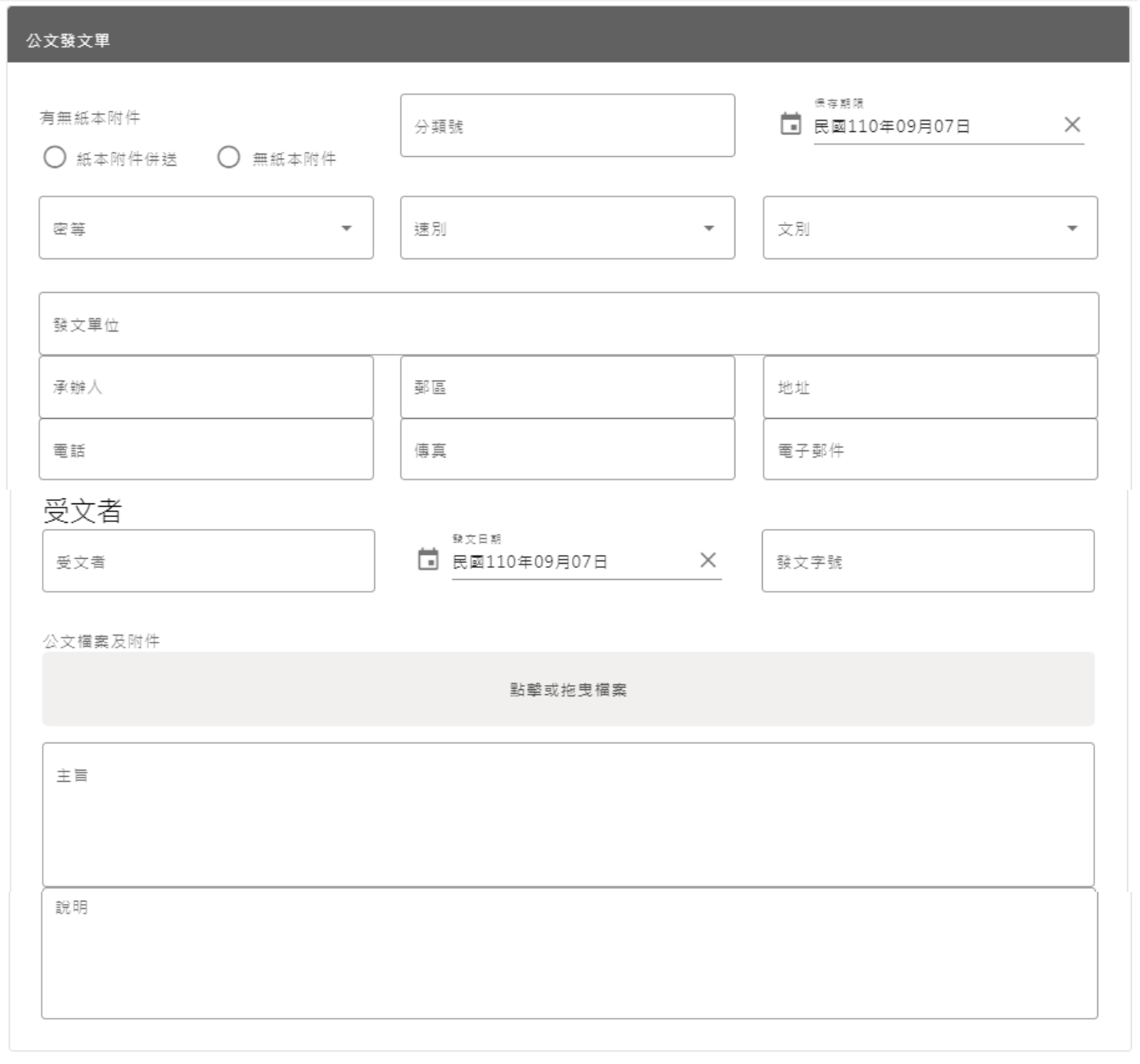Click into the 電子郵件 field
Screen dimensions: 1140x1064
(928, 449)
